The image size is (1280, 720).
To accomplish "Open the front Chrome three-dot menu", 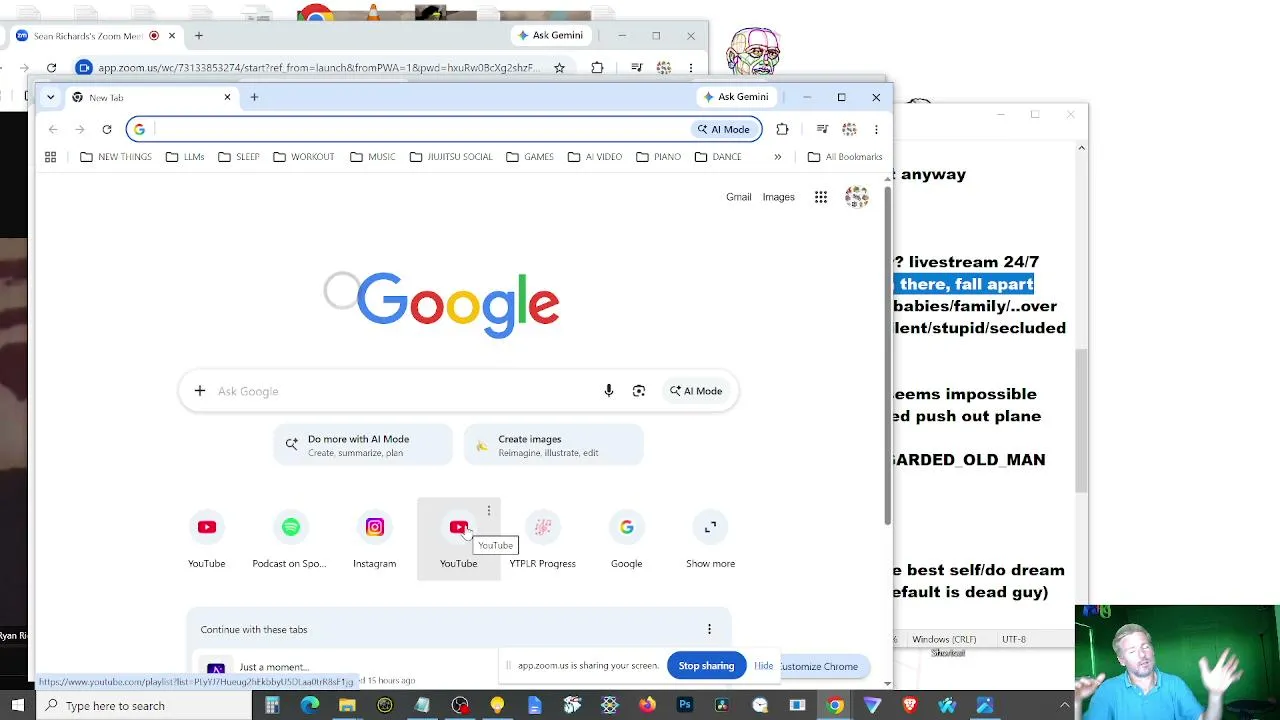I will tap(876, 129).
